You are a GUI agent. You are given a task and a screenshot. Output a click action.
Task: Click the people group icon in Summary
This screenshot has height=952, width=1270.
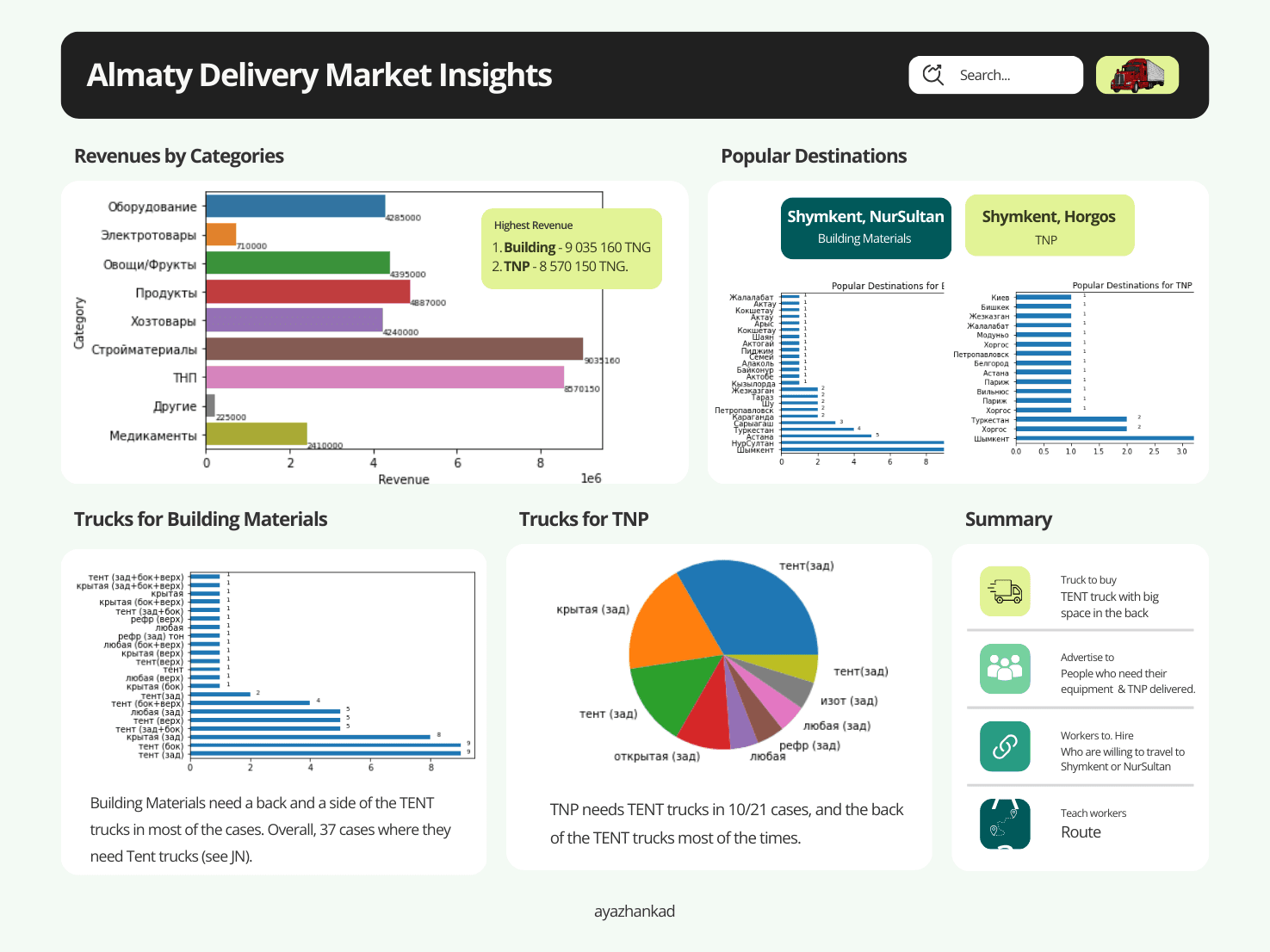(1005, 669)
